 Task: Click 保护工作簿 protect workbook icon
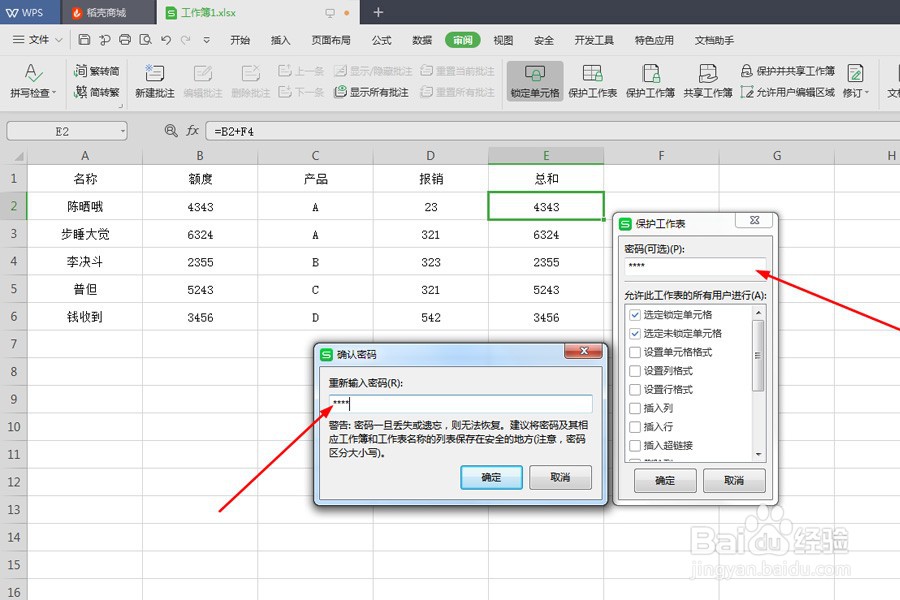coord(650,81)
